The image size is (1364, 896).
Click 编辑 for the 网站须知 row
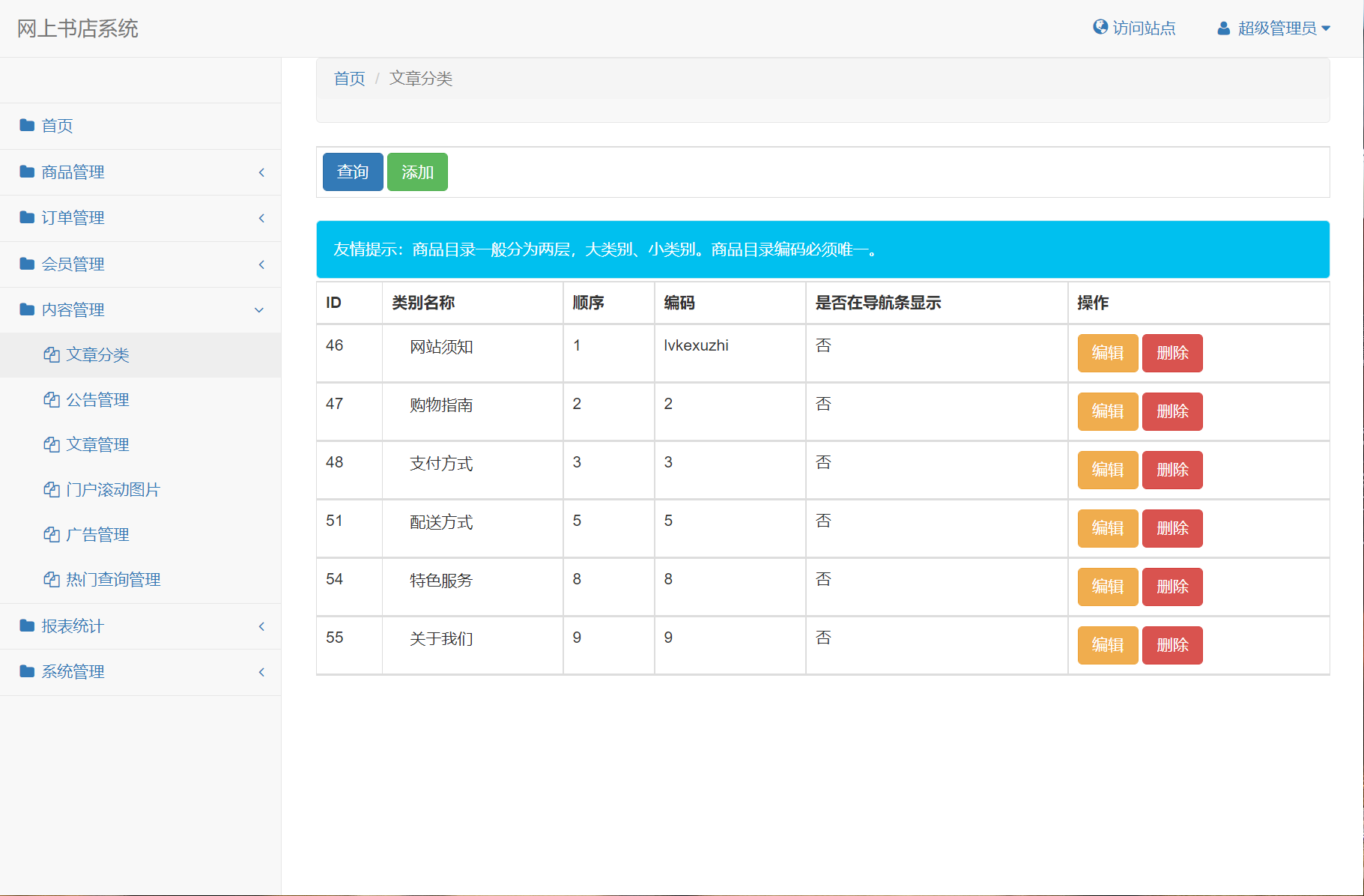[1107, 353]
